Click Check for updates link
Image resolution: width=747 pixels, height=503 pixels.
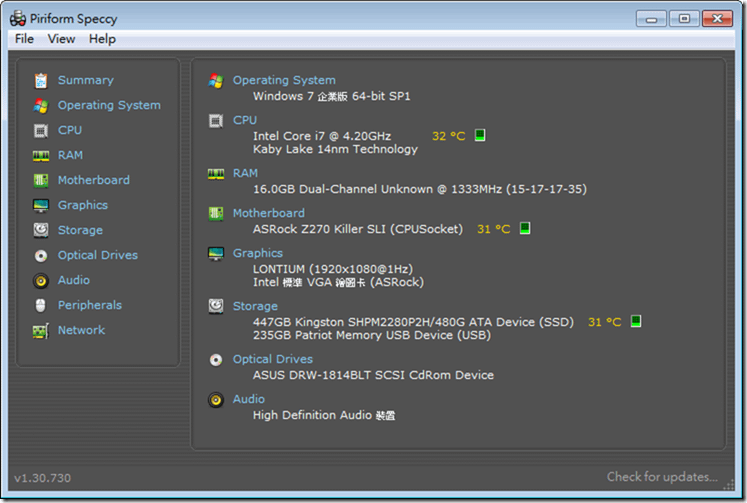click(x=662, y=477)
